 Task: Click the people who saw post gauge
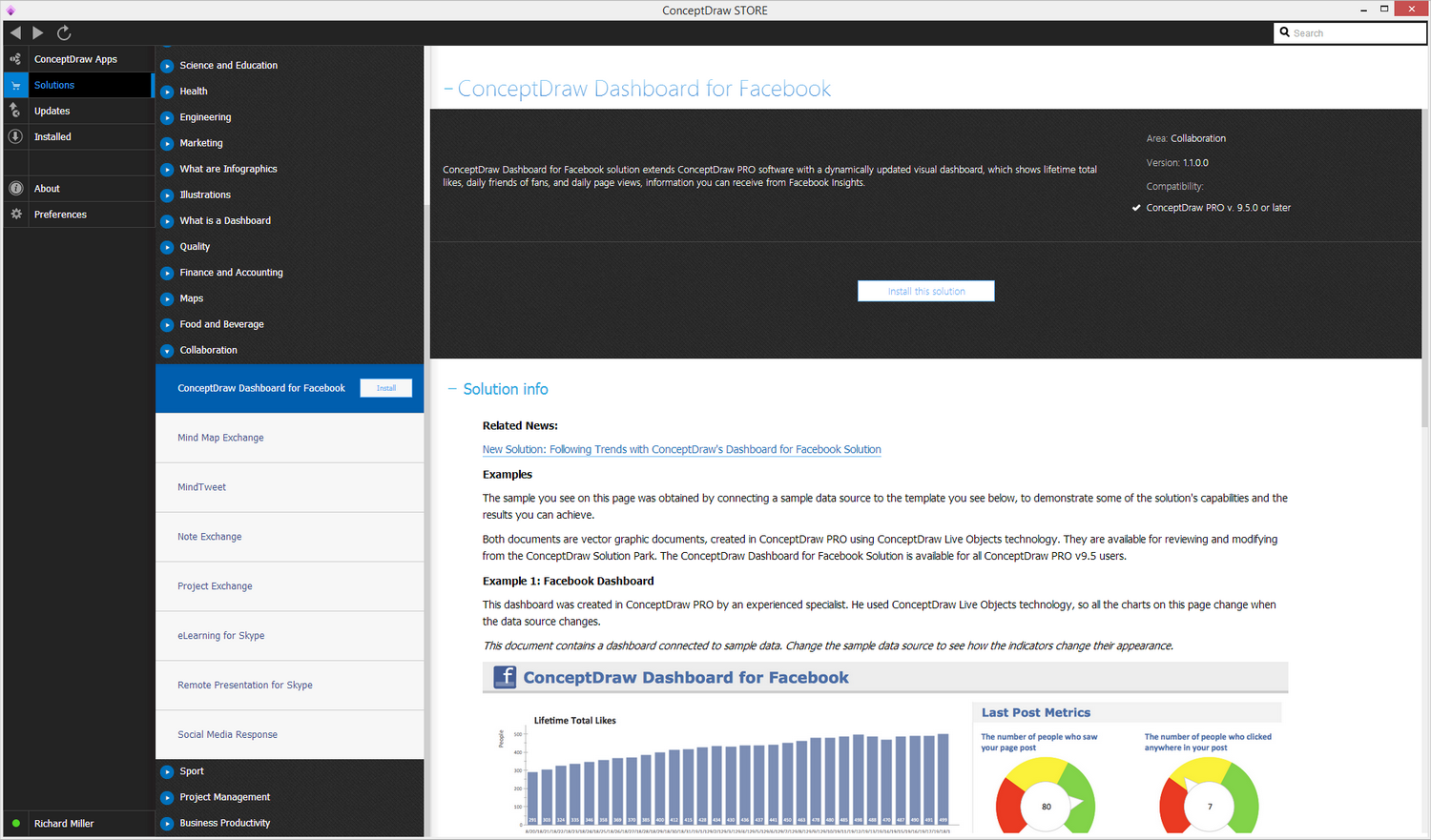click(1046, 794)
